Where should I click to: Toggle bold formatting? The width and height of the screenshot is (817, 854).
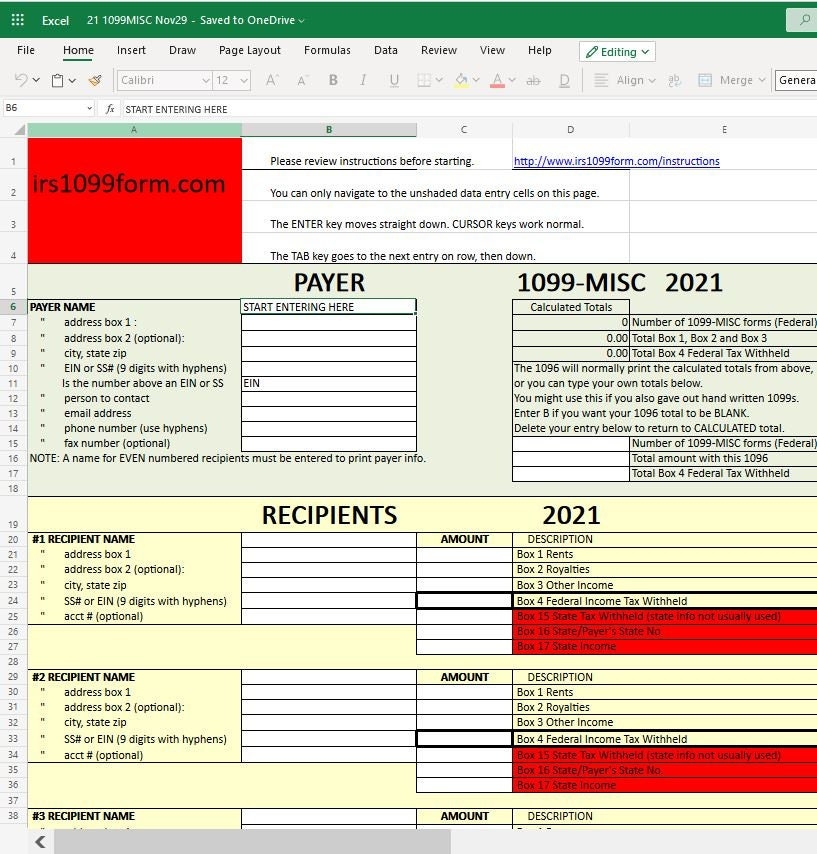click(332, 80)
